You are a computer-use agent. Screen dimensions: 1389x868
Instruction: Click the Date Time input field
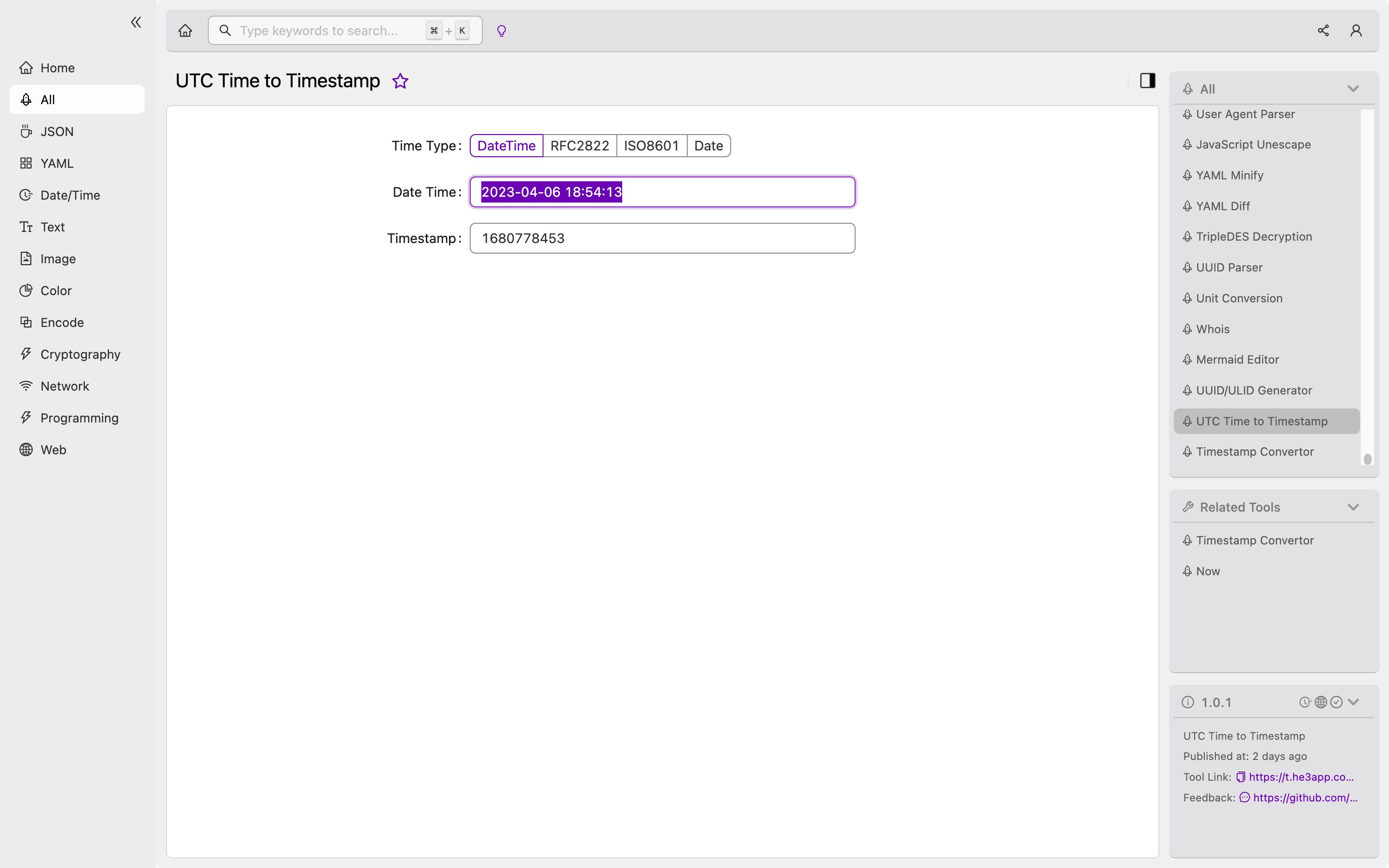coord(662,191)
